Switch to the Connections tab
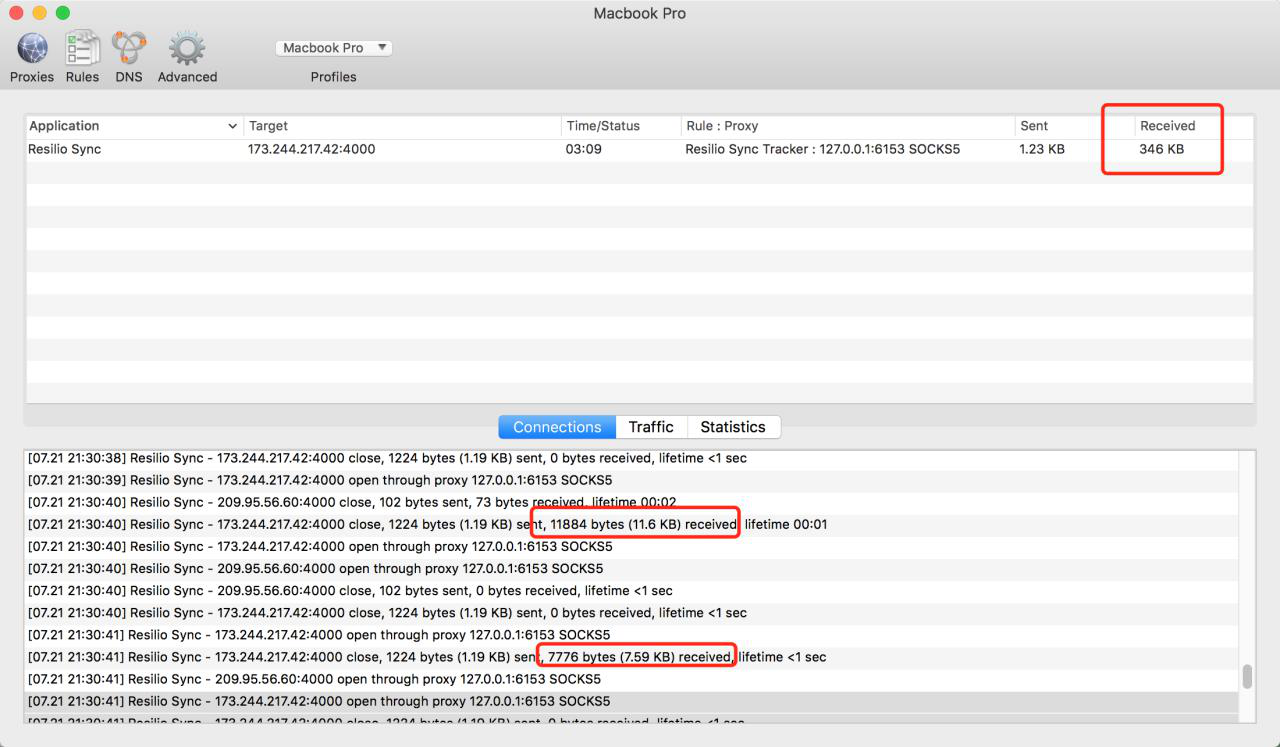This screenshot has height=747, width=1280. [557, 427]
